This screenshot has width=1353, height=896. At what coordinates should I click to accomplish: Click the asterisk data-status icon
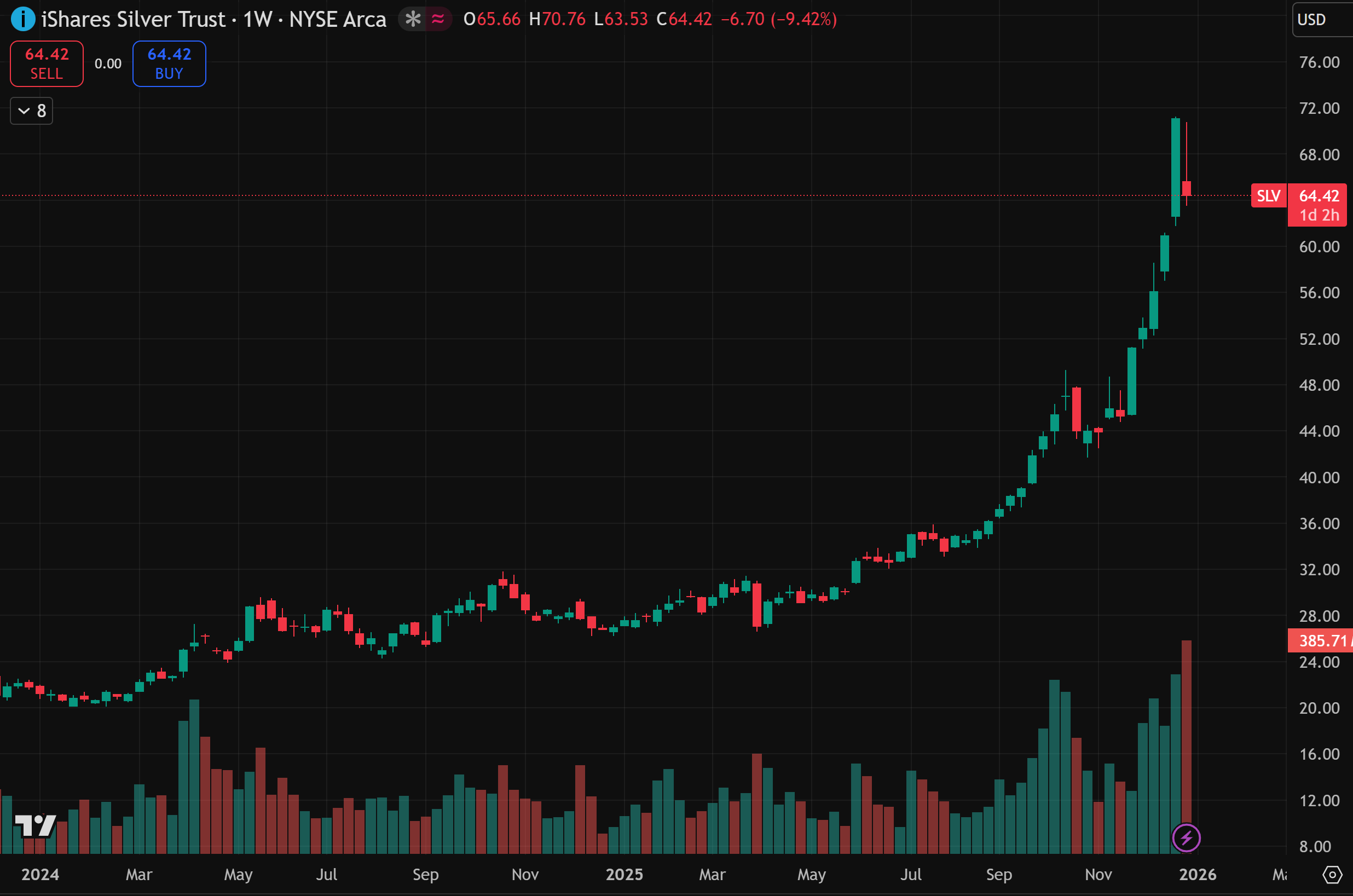(x=413, y=19)
